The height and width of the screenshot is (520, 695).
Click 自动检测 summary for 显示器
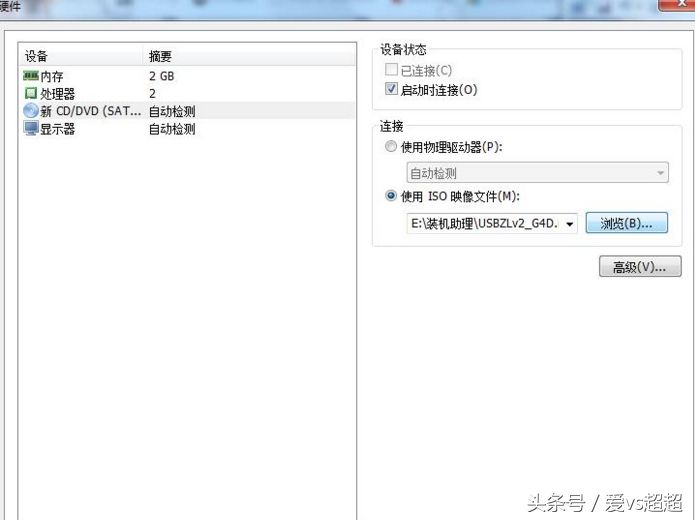point(172,129)
